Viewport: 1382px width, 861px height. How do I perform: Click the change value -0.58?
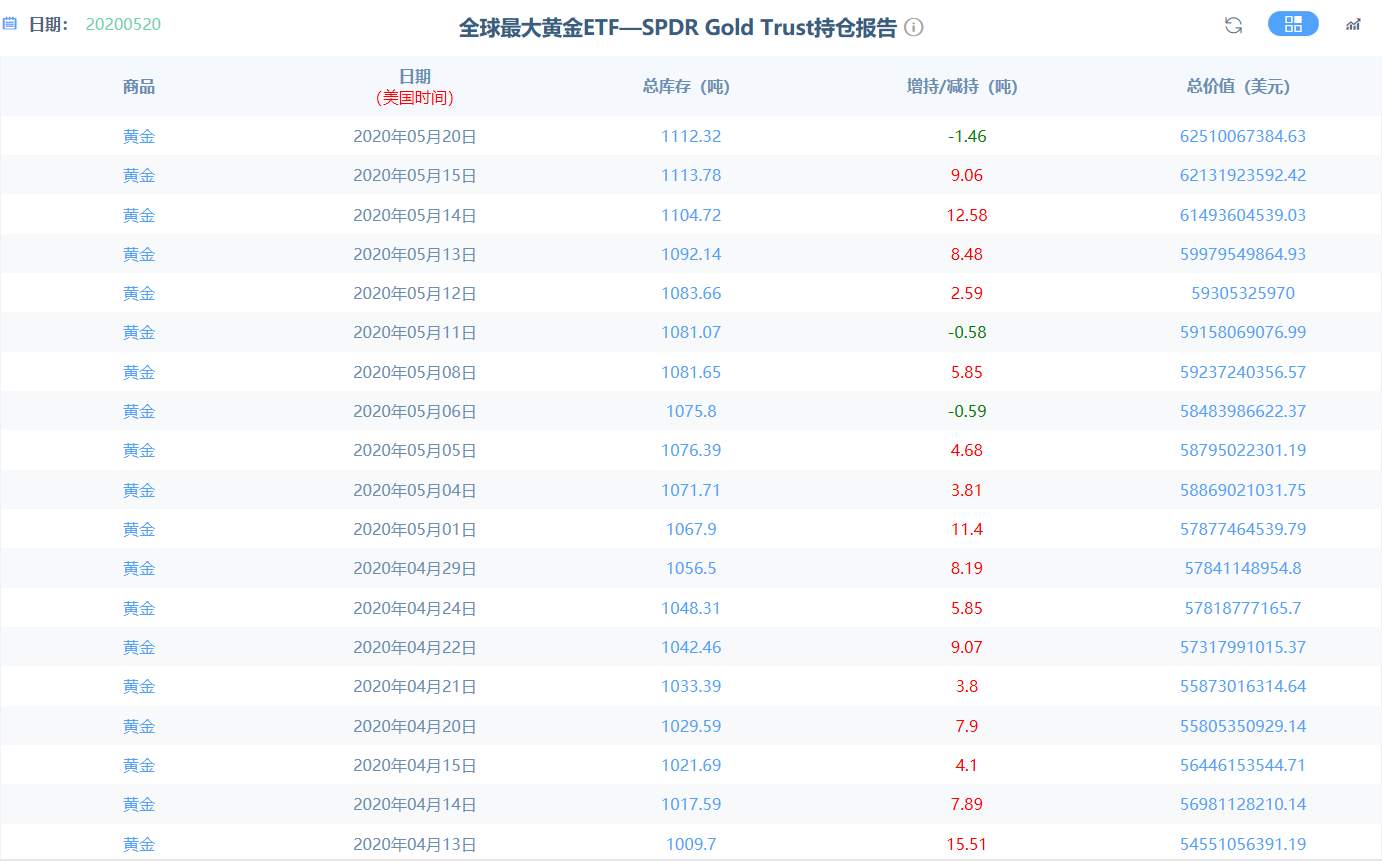click(967, 332)
